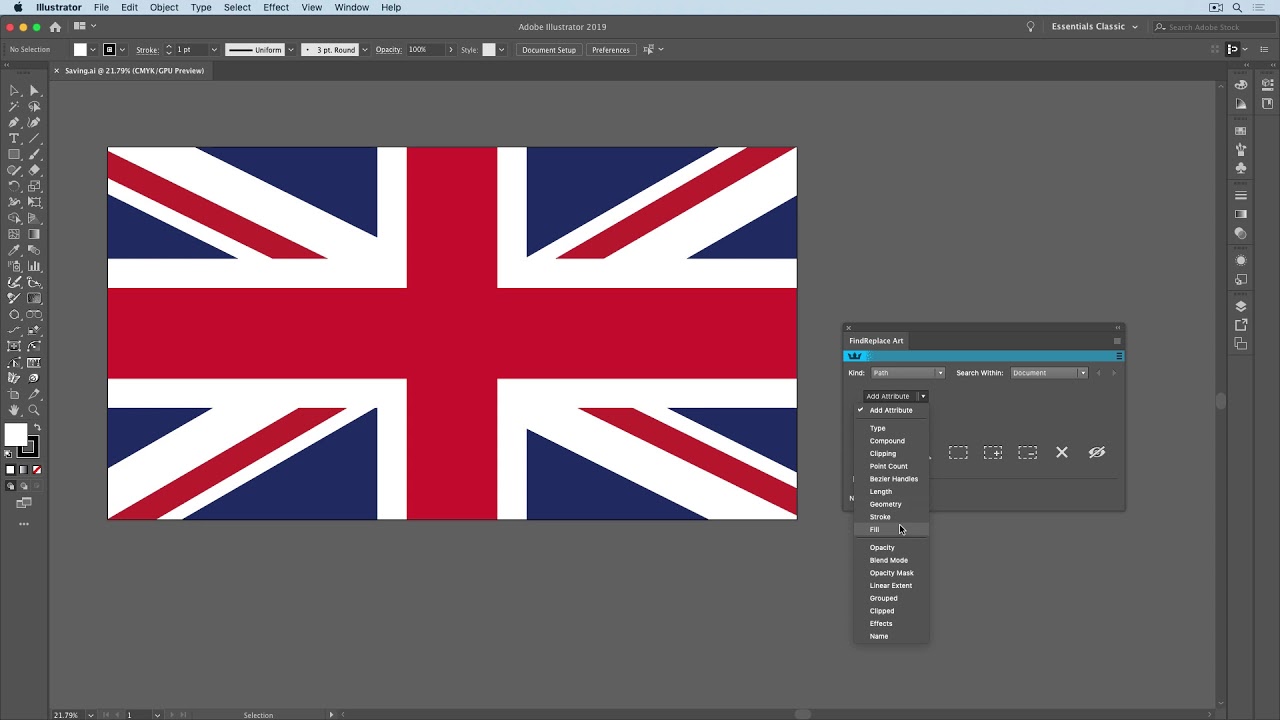Toggle the hide (crossed eye) icon in FindReplace panel
Screen dimensions: 1280x720
1097,453
